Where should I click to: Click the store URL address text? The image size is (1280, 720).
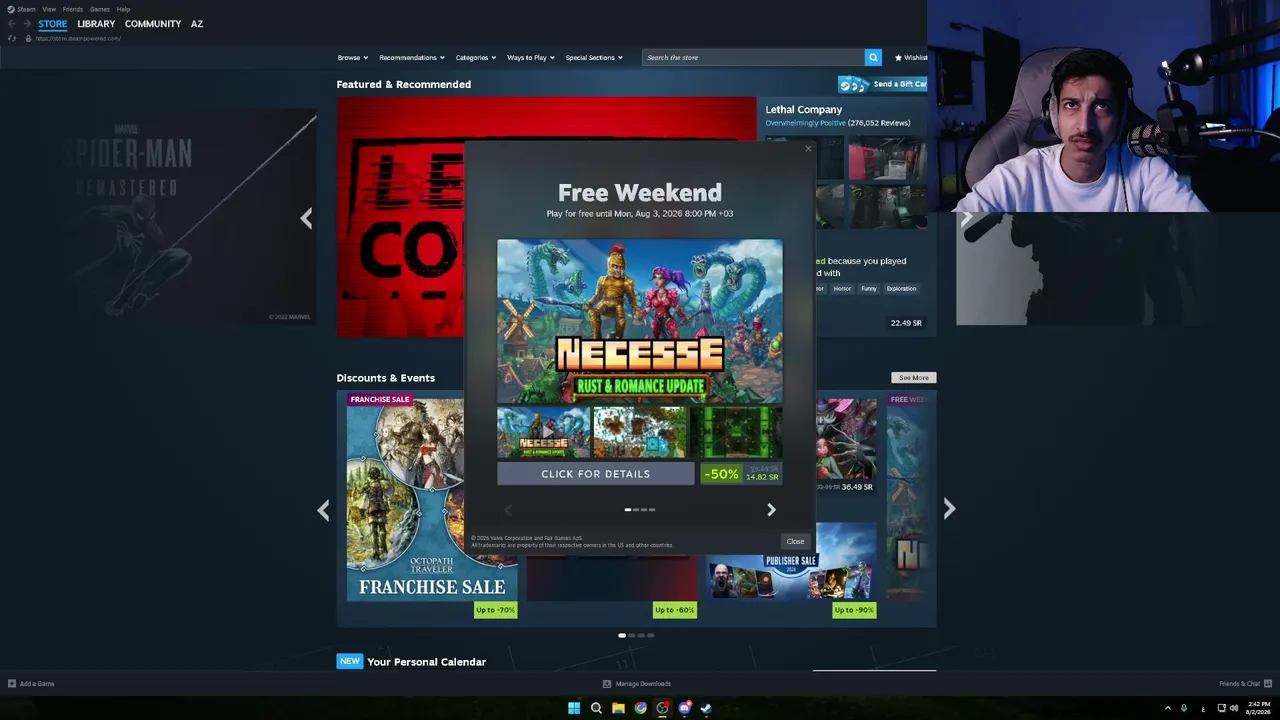click(78, 38)
